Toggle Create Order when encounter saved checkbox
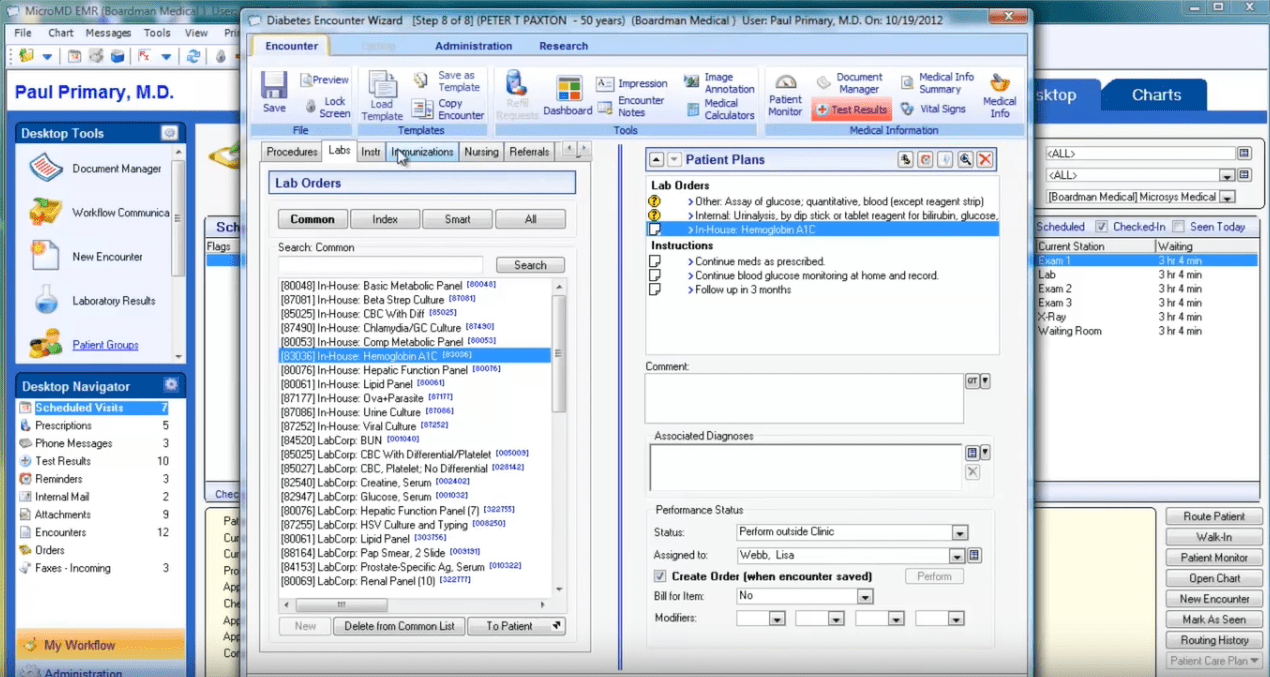This screenshot has width=1270, height=677. (660, 576)
